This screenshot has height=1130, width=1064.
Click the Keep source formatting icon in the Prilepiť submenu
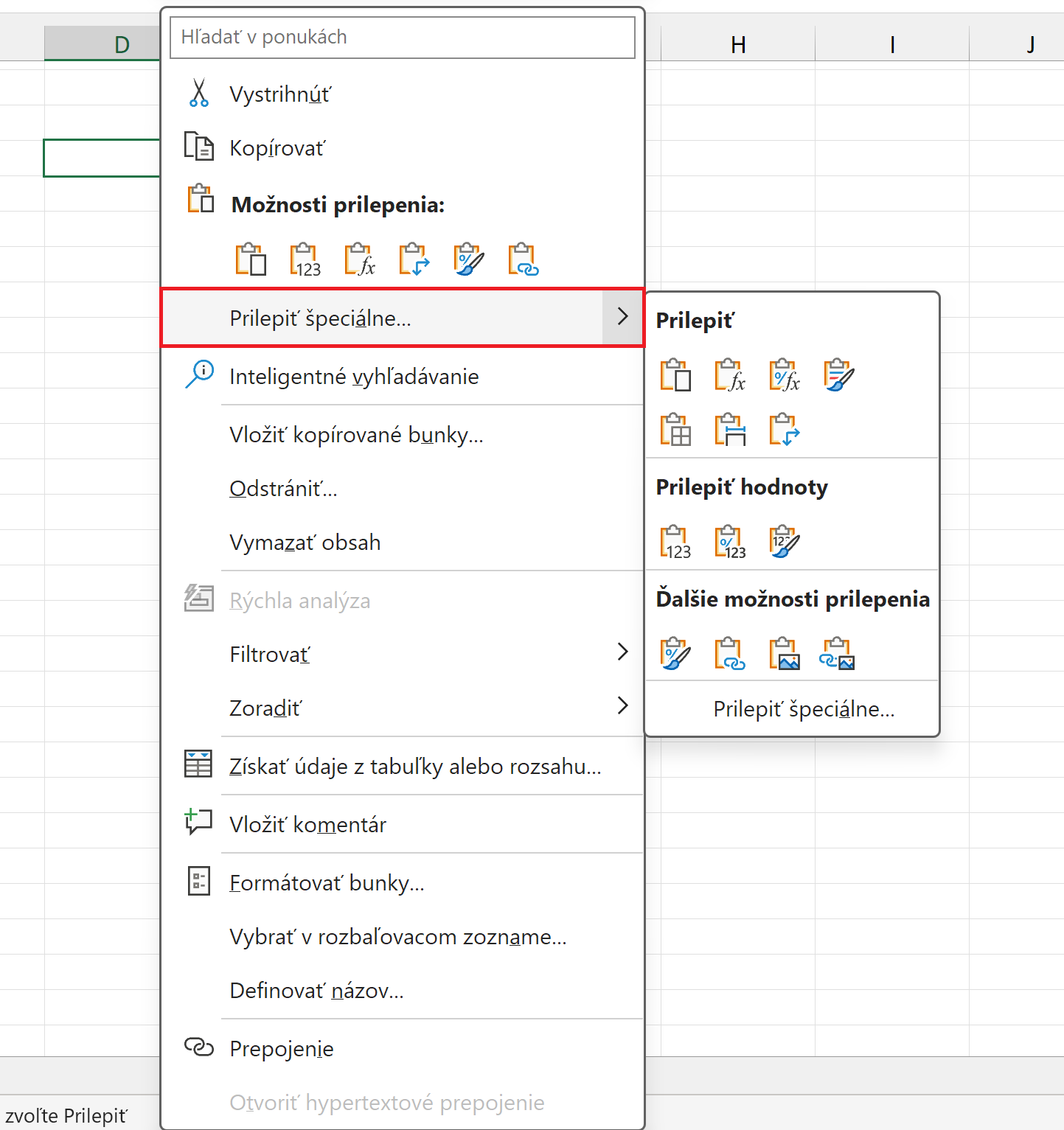pos(839,375)
